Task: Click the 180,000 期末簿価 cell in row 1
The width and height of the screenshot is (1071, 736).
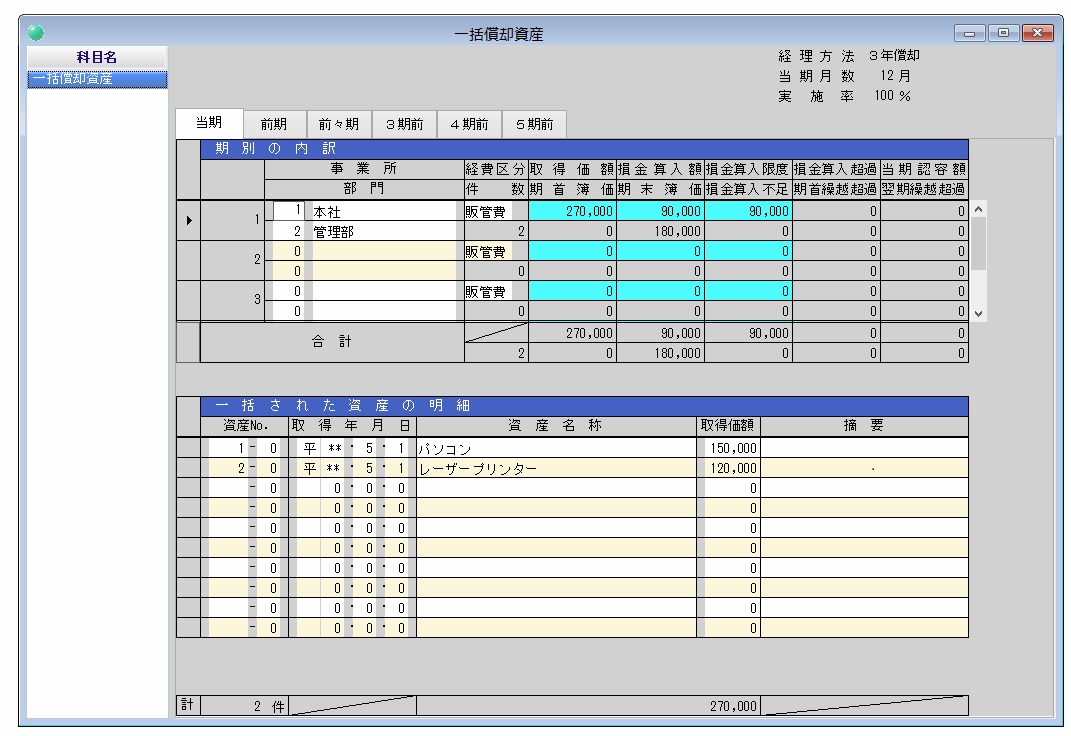Action: tap(660, 231)
